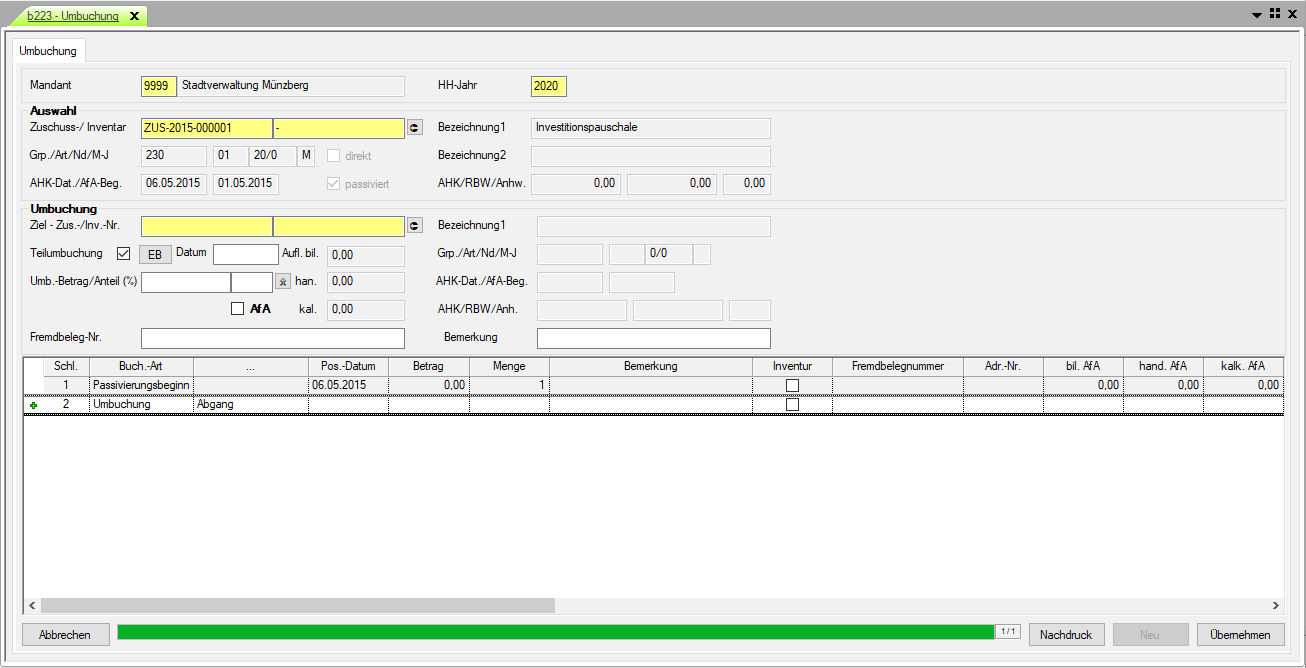This screenshot has height=668, width=1306.
Task: Click the lookup icon beside Zuschuss-/Inventar field
Action: click(x=415, y=128)
